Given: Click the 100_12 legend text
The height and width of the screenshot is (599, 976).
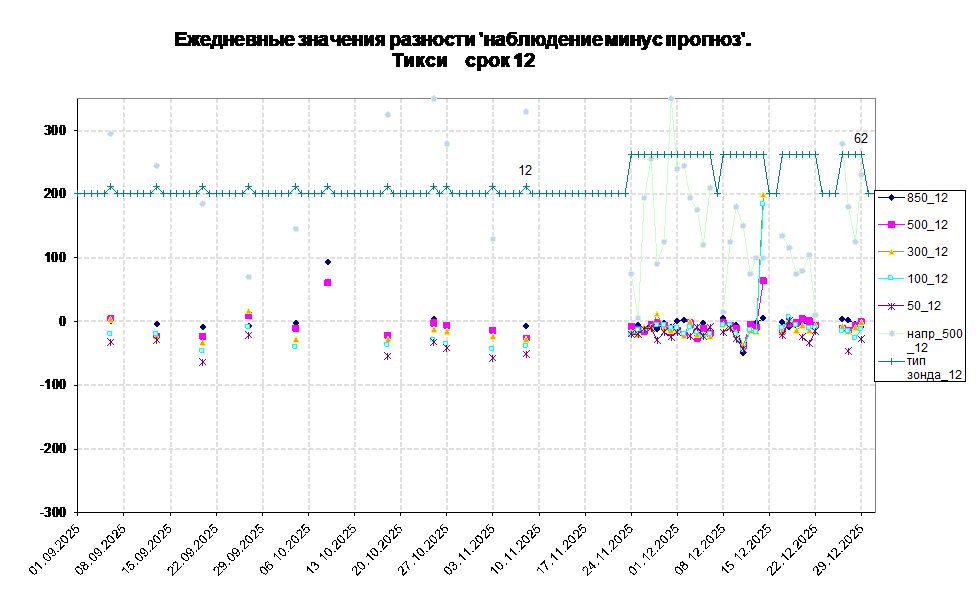Looking at the screenshot, I should pyautogui.click(x=927, y=279).
